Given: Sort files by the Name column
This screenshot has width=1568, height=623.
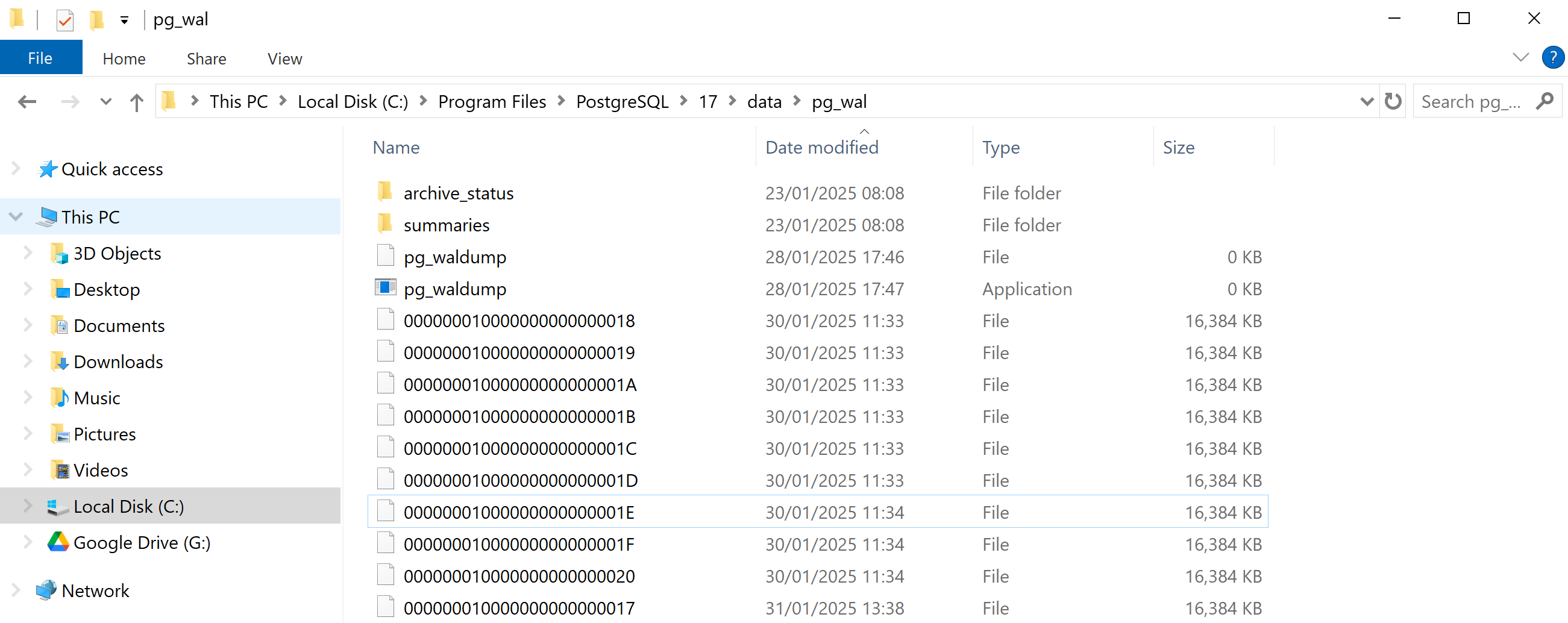Looking at the screenshot, I should point(396,147).
